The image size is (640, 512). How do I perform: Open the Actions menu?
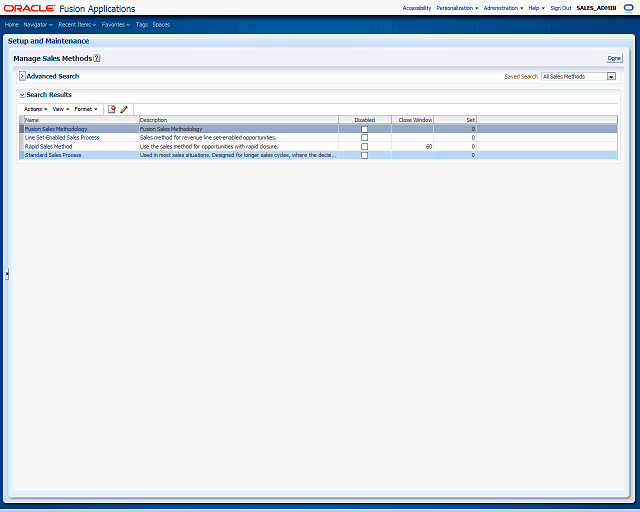pyautogui.click(x=36, y=109)
